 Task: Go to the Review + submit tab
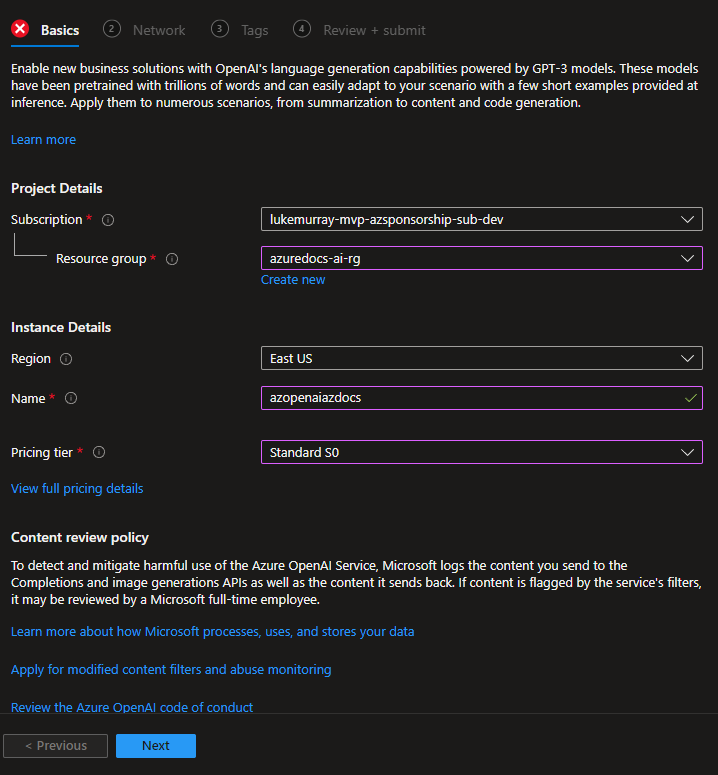click(x=374, y=30)
